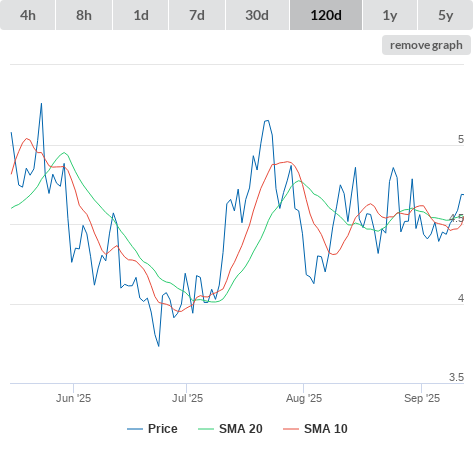Click the Jul '25 axis label

tap(187, 398)
